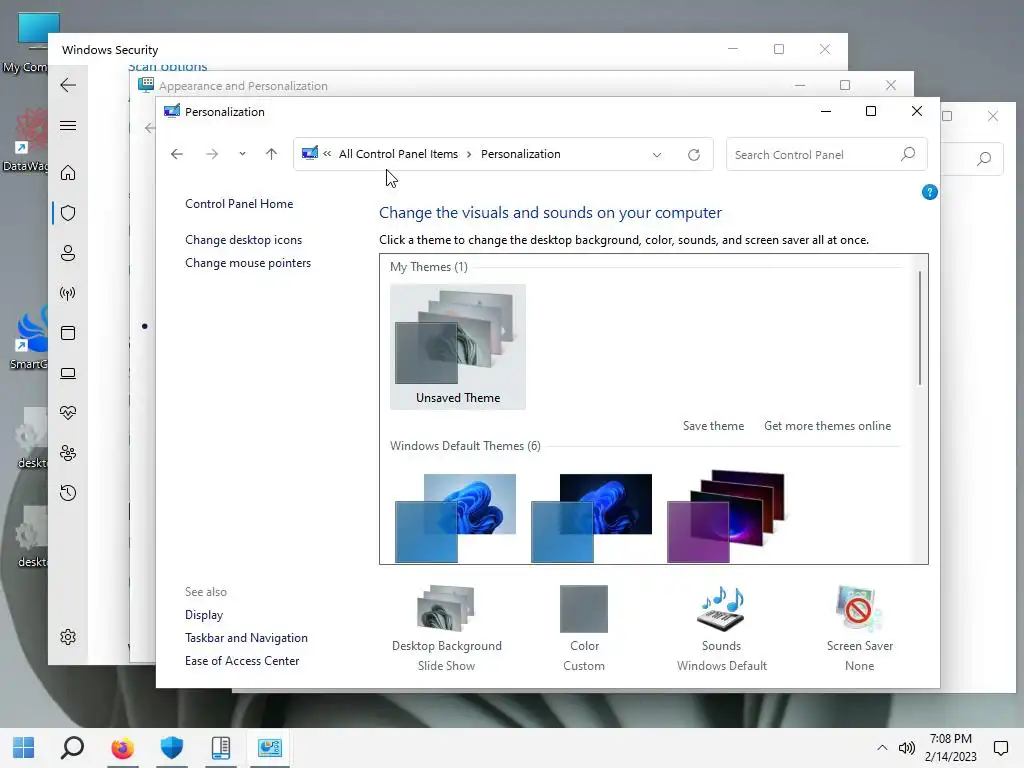The image size is (1024, 768).
Task: Click All Control Panel Items breadcrumb
Action: tap(398, 154)
